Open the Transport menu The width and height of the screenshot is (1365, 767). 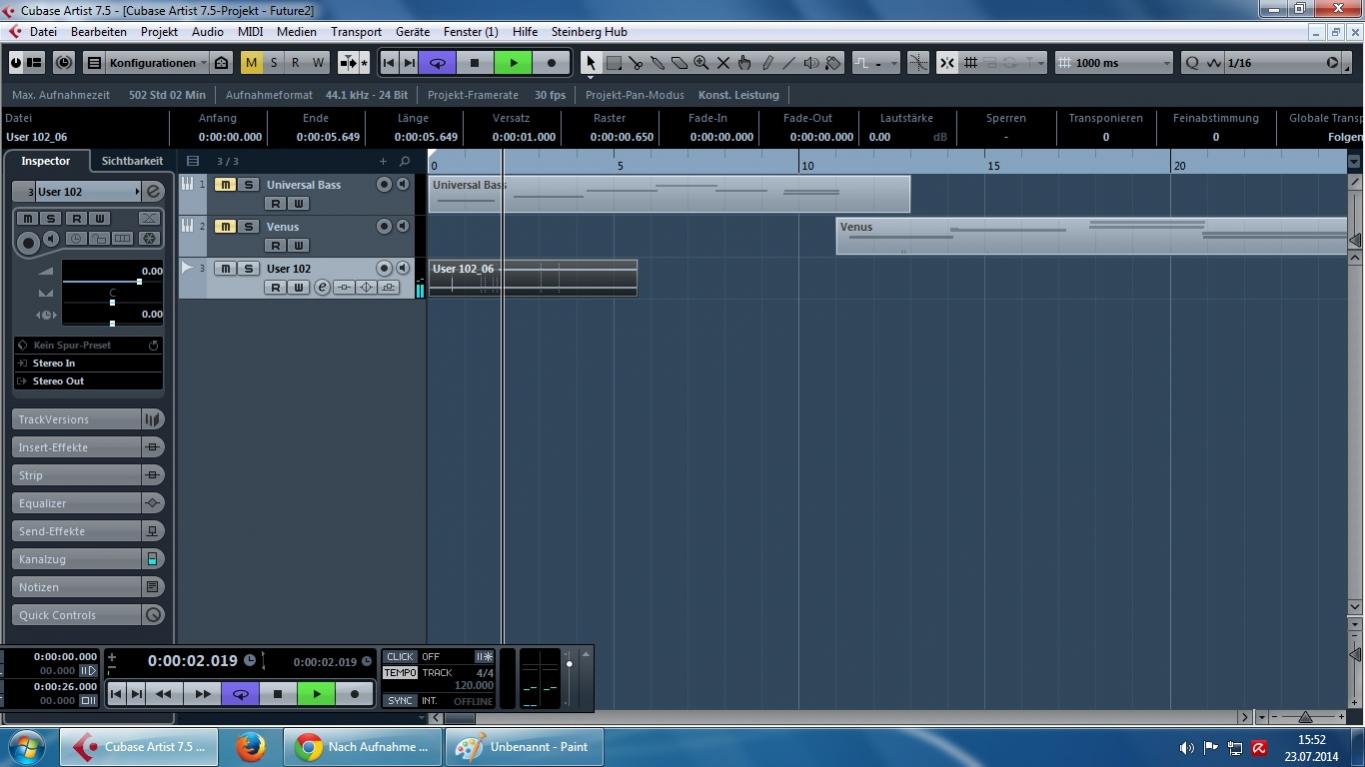[356, 32]
